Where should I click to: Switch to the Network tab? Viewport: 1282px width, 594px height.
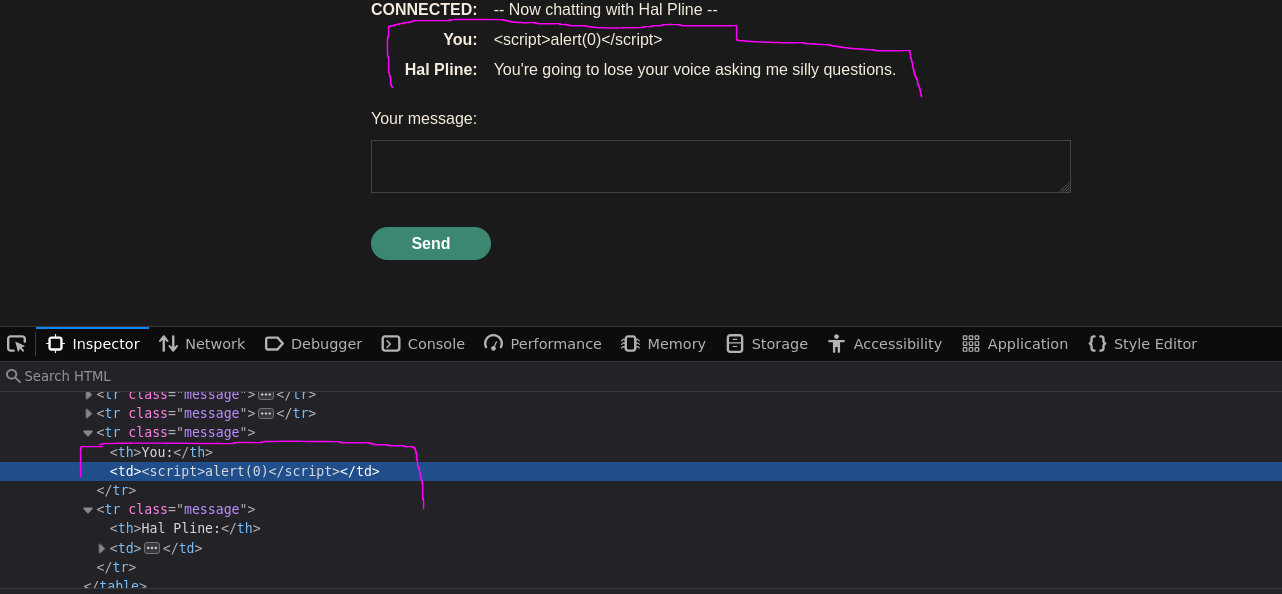202,343
